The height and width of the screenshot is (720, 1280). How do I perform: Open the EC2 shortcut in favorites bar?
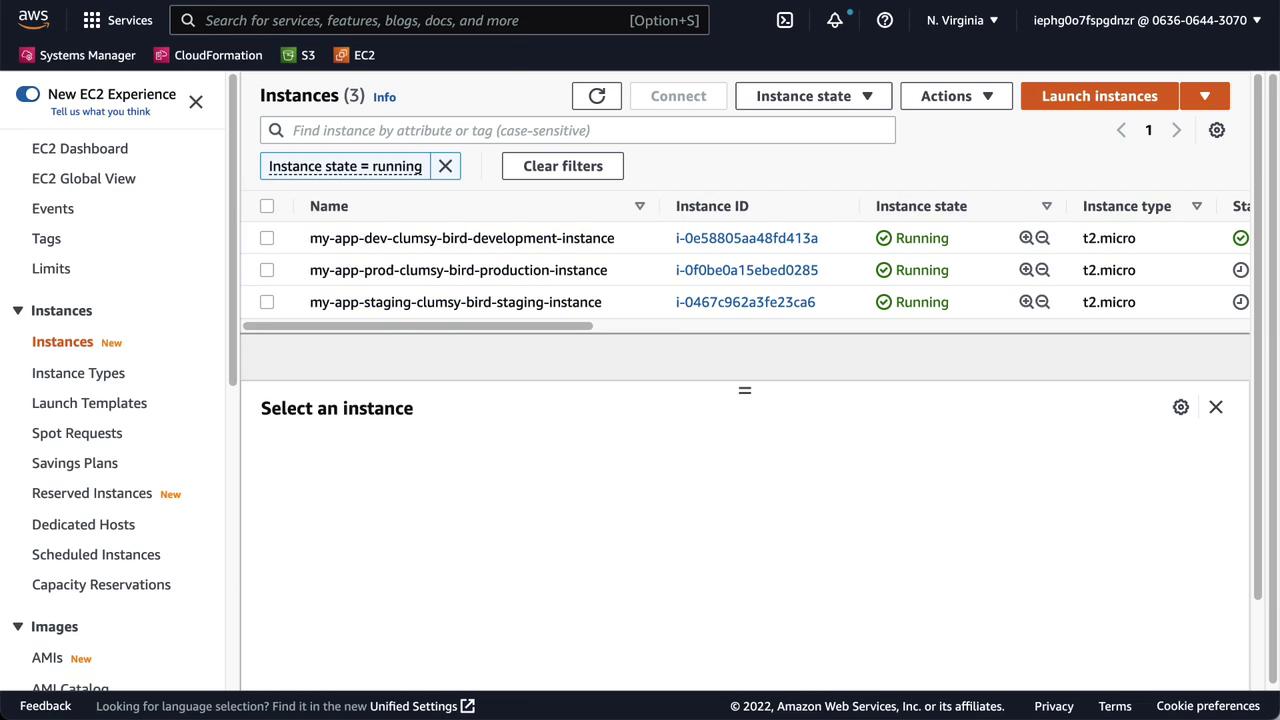(x=354, y=55)
